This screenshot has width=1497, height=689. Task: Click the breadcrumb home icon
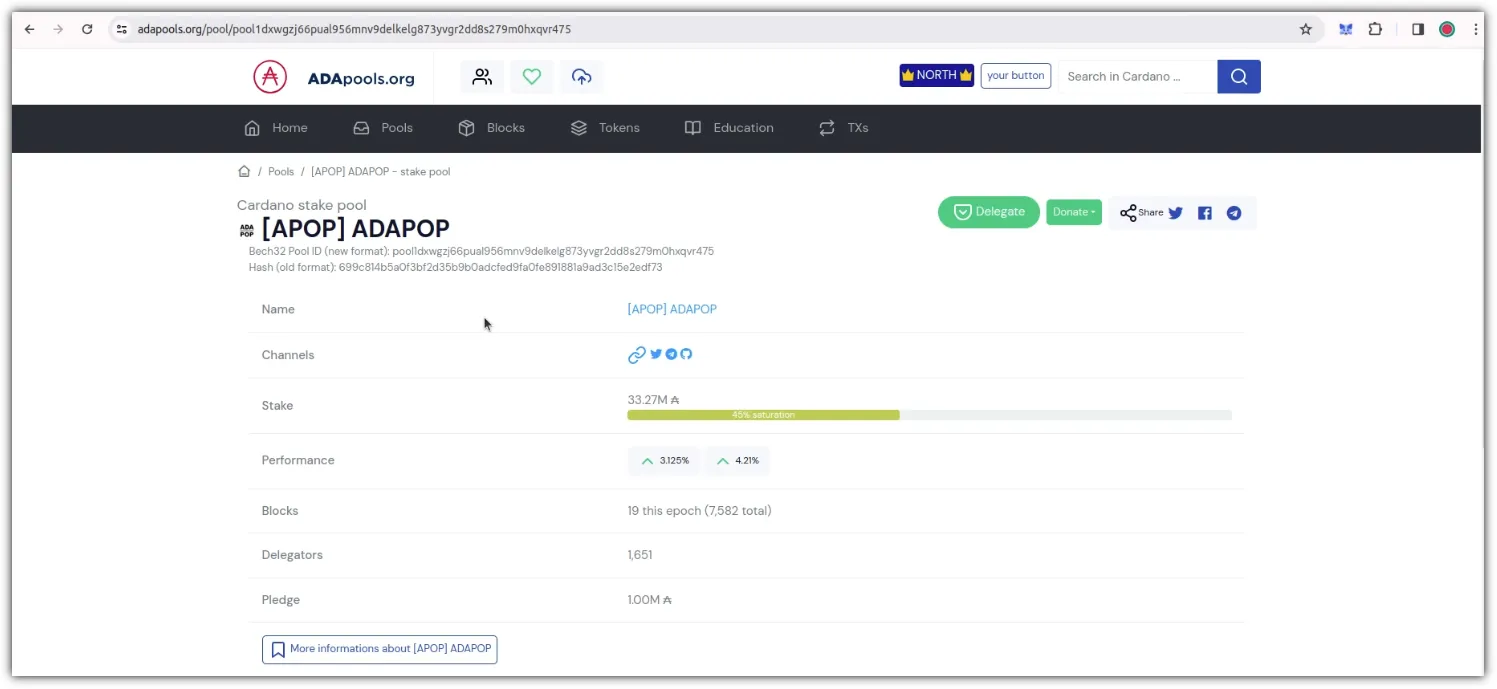[x=244, y=172]
